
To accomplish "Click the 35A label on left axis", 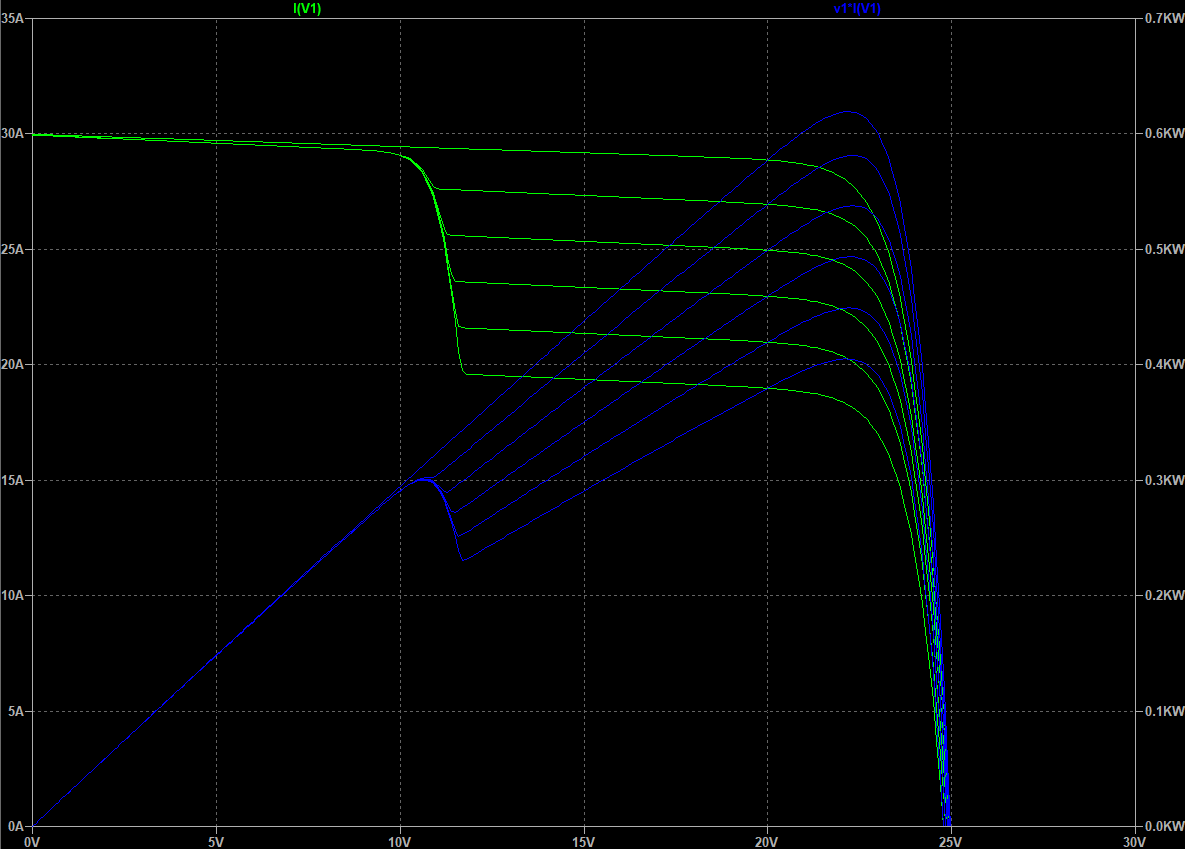I will 13,18.
